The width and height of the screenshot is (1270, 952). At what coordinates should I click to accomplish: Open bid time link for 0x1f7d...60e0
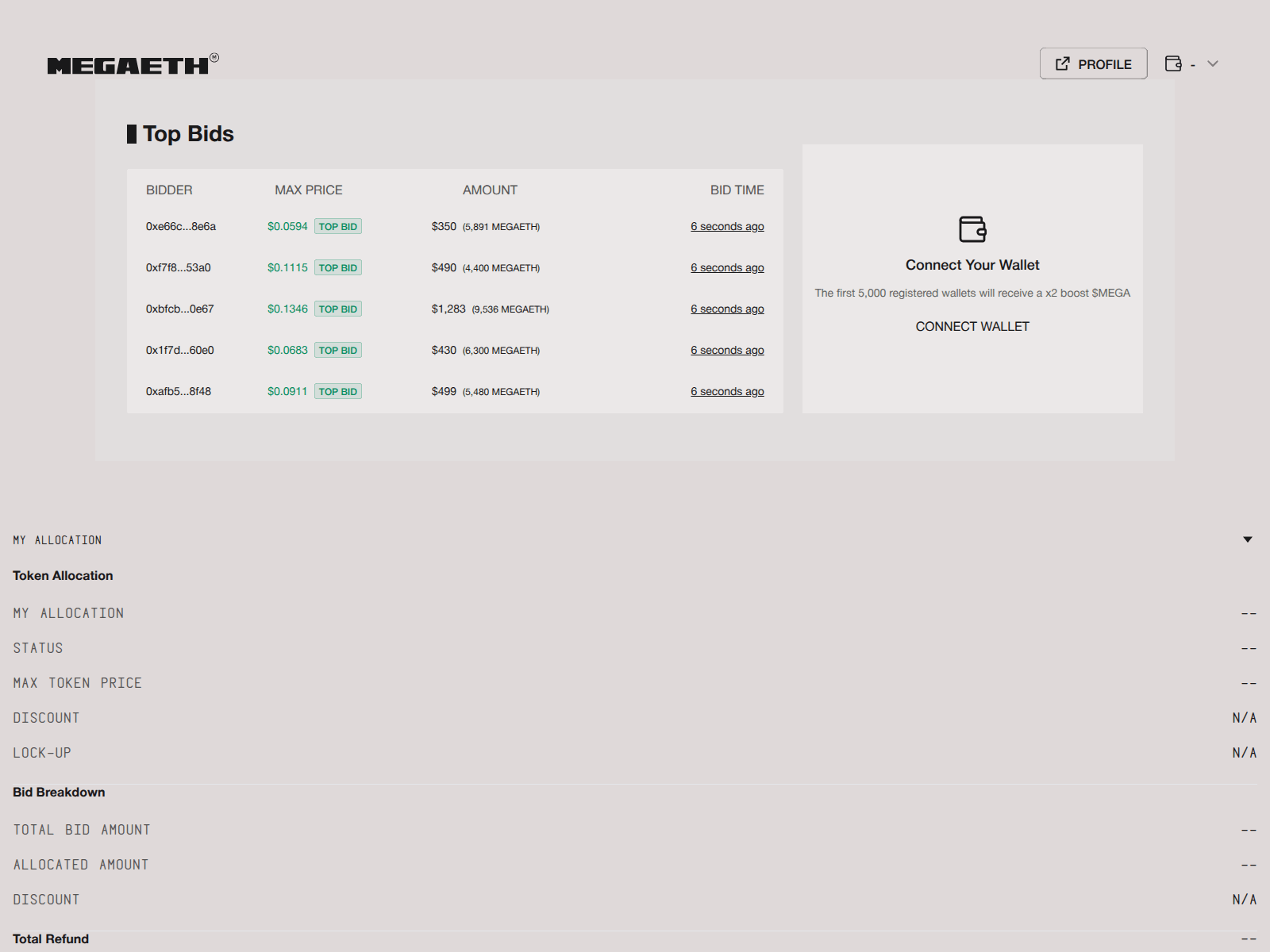tap(727, 350)
